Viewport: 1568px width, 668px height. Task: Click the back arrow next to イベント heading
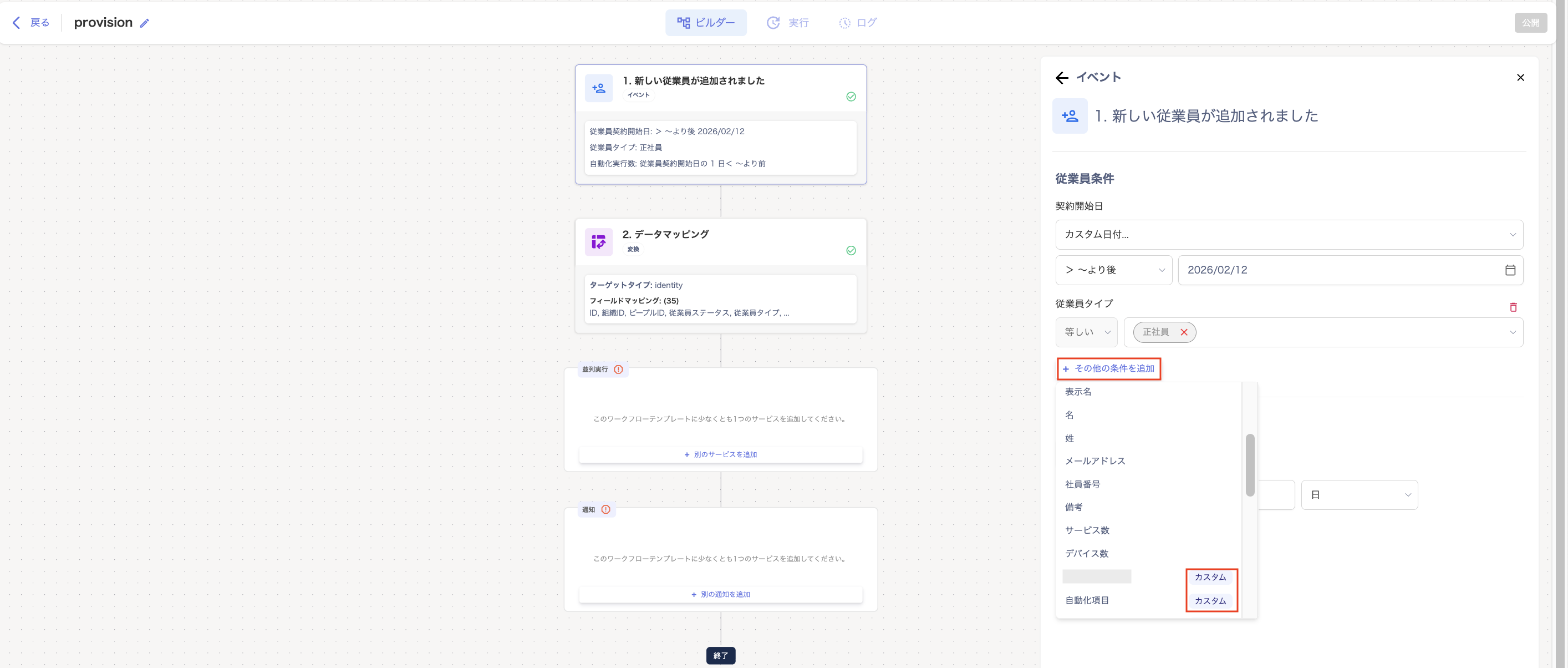(x=1062, y=77)
